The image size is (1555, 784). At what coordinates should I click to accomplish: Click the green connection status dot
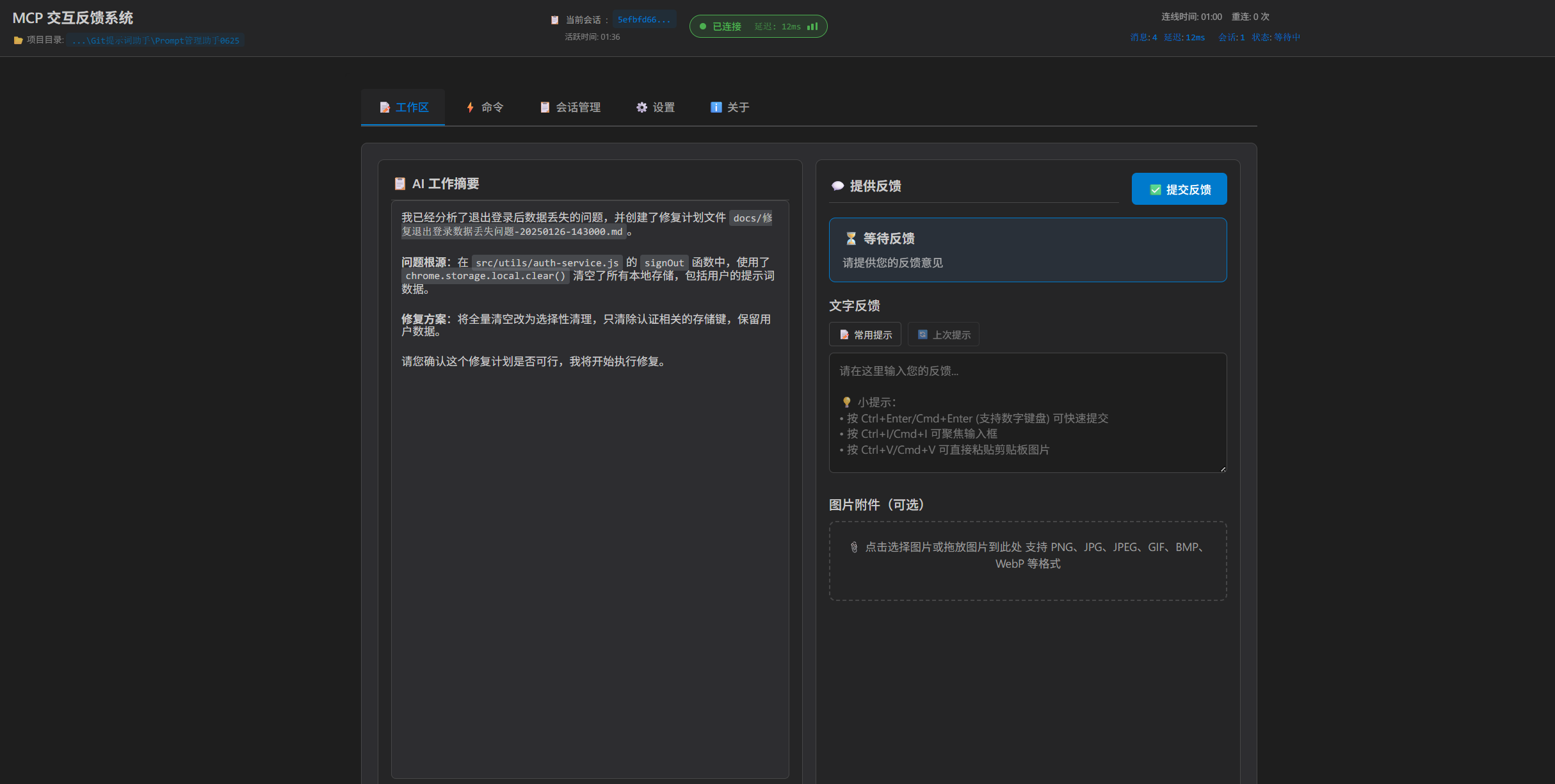tap(703, 26)
